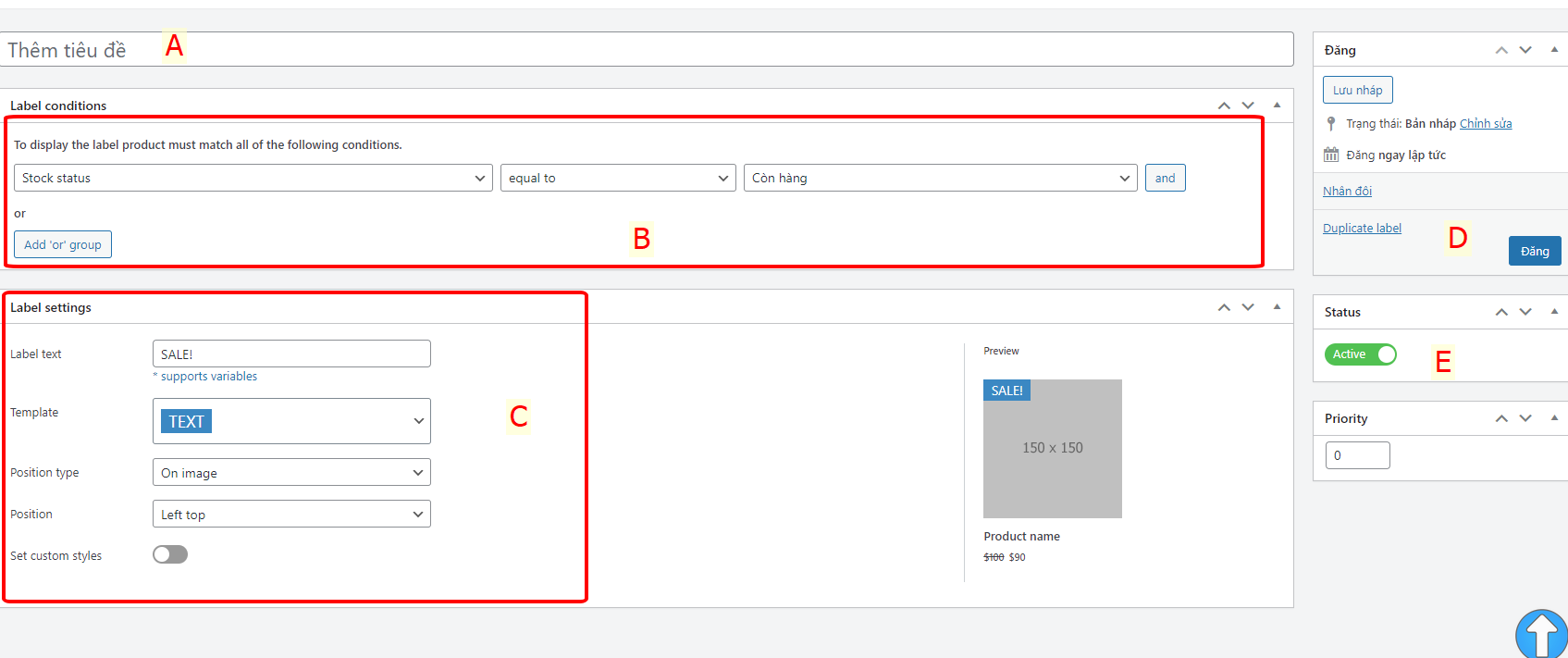The width and height of the screenshot is (1568, 658).
Task: Click the $90 sale price in preview
Action: pyautogui.click(x=1017, y=557)
